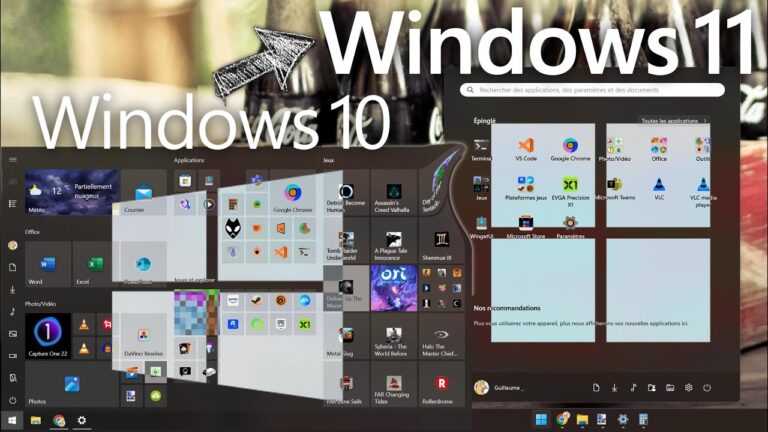Screen dimensions: 768x432
Task: Open the Photo/Vidéo folder in Windows 11 Start
Action: tap(615, 149)
